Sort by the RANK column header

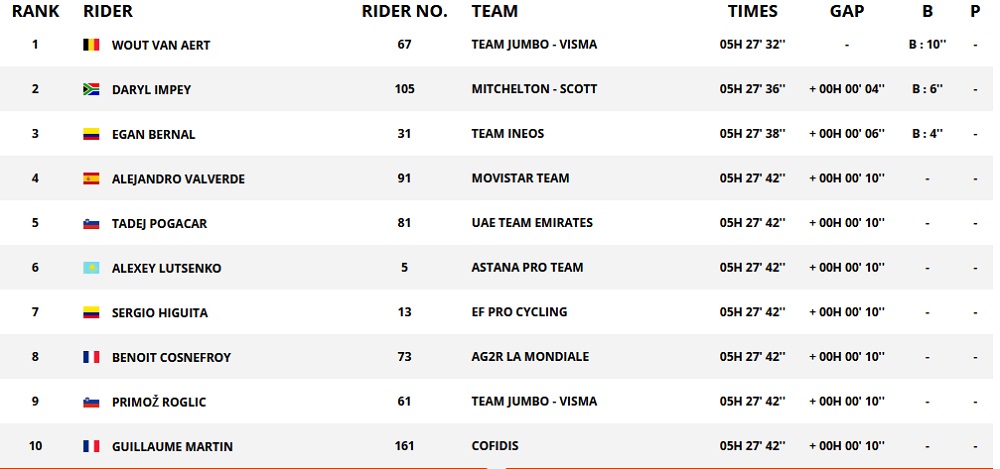(35, 12)
